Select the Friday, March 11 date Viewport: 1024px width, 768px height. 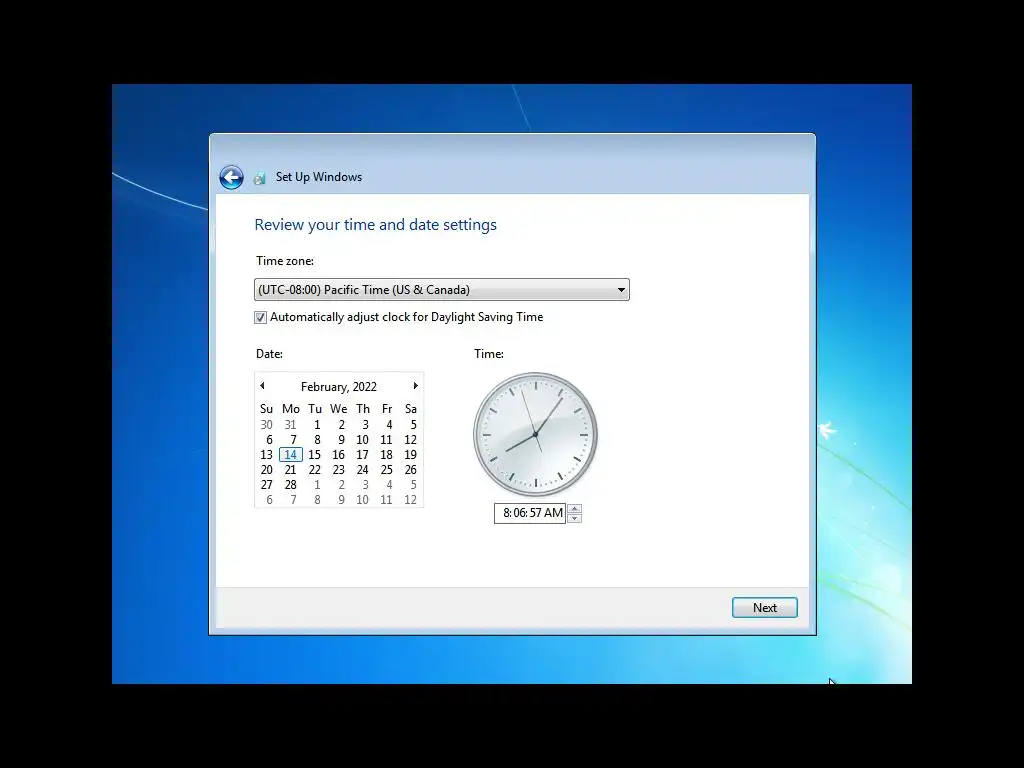(387, 500)
